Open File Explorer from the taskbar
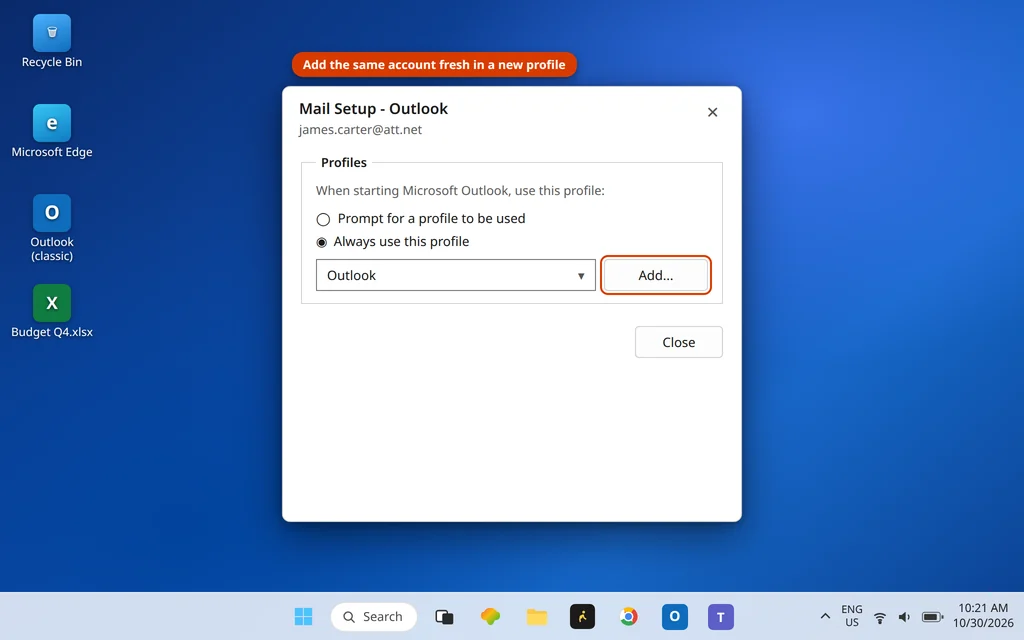 pyautogui.click(x=537, y=616)
